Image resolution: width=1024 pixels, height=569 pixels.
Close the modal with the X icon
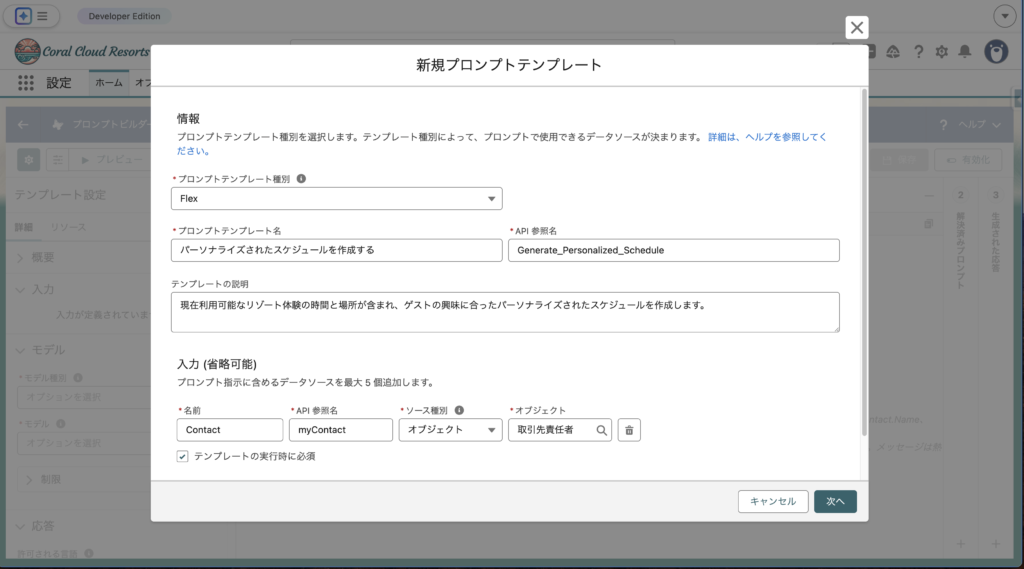tap(857, 28)
